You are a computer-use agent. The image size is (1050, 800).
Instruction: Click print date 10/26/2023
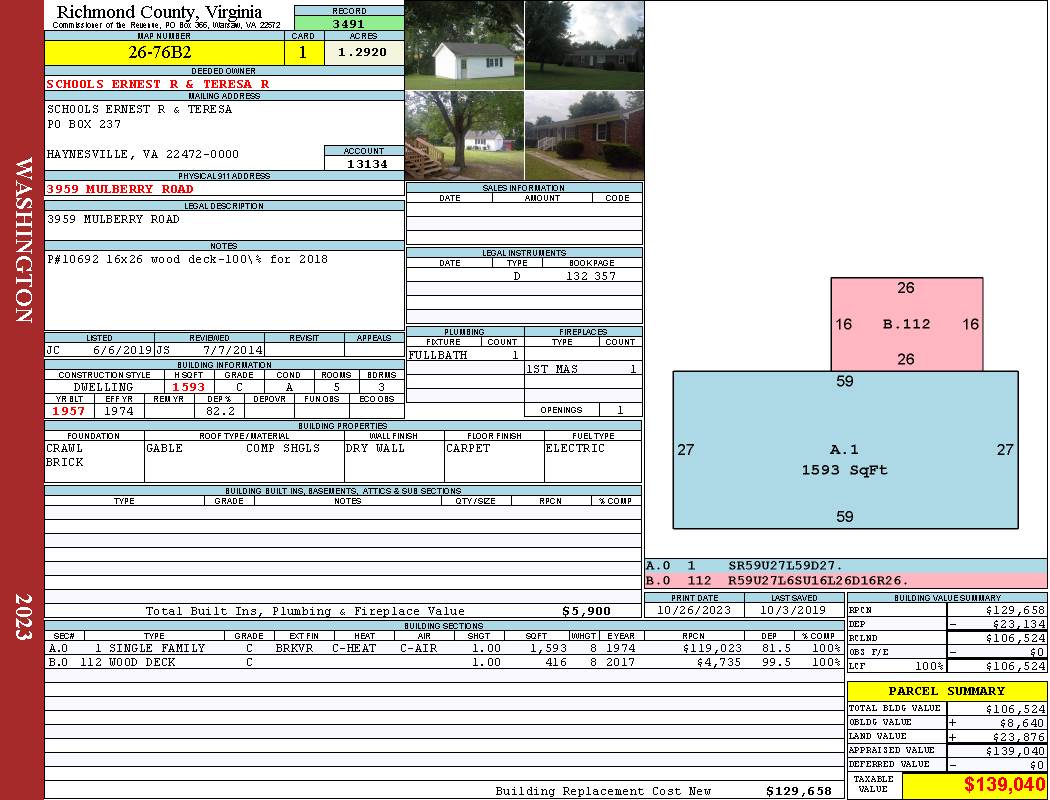click(694, 610)
